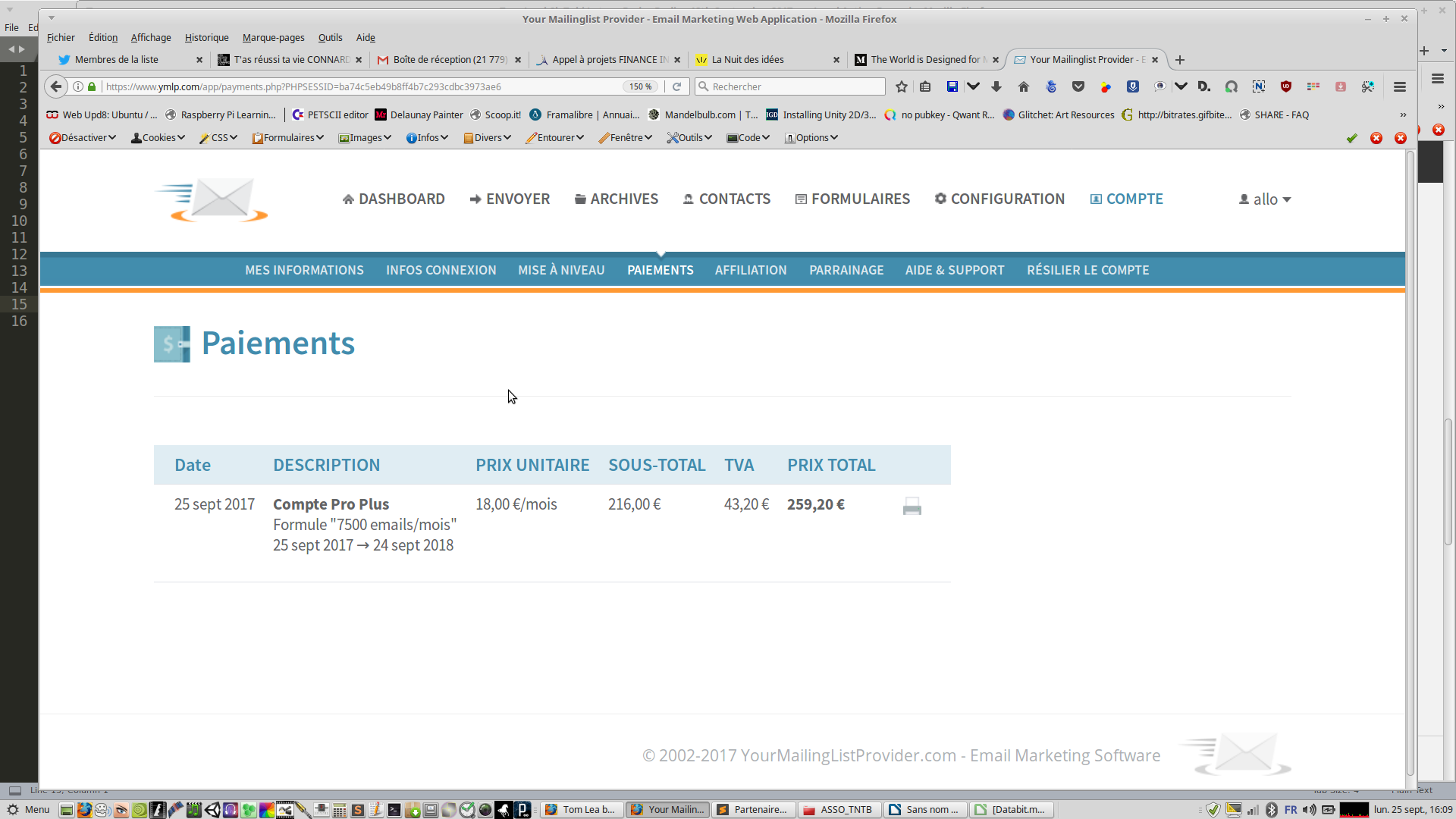
Task: Click the Firefox home button
Action: [1023, 86]
